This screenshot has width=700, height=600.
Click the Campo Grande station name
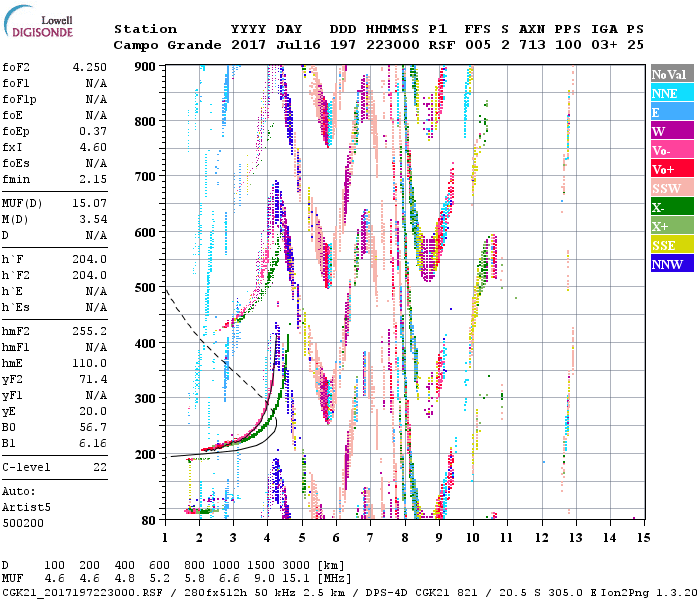tap(161, 45)
